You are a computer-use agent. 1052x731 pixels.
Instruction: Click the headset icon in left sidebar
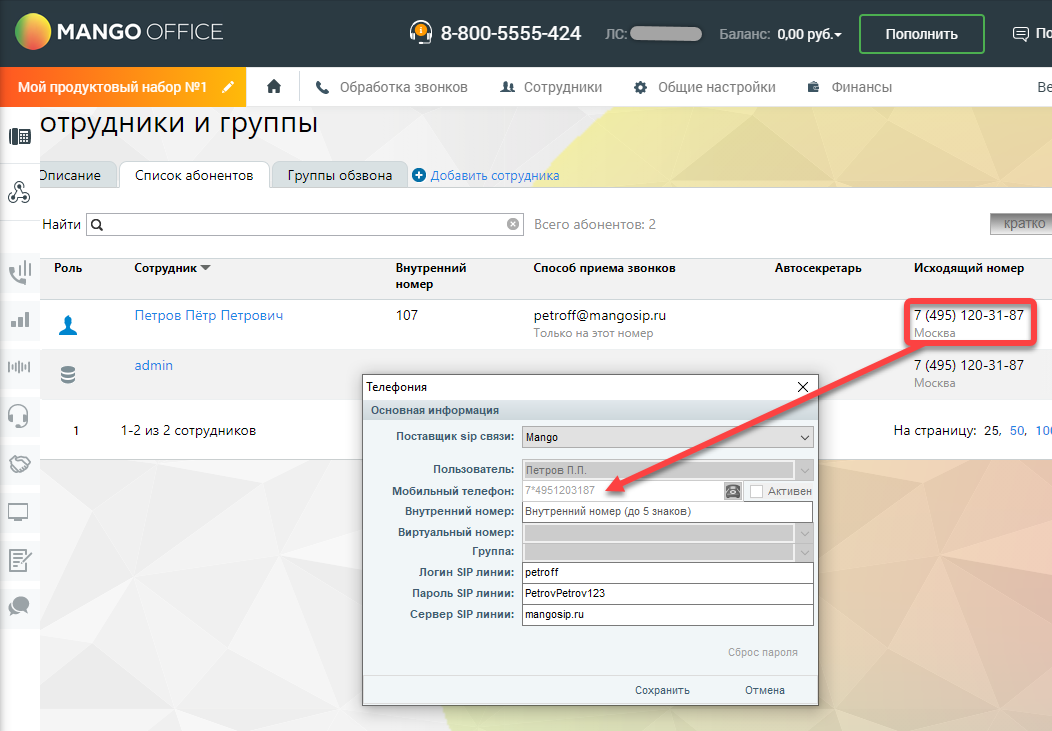click(x=18, y=415)
